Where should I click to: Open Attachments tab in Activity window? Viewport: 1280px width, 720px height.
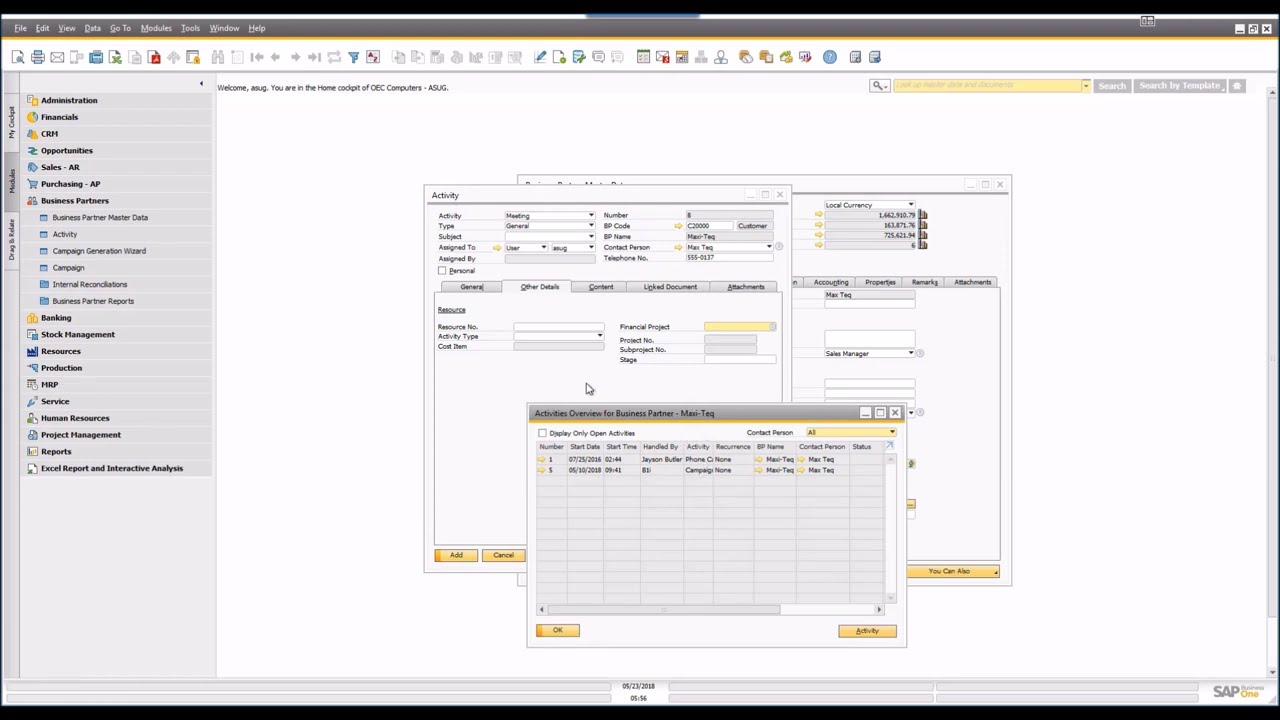(746, 287)
